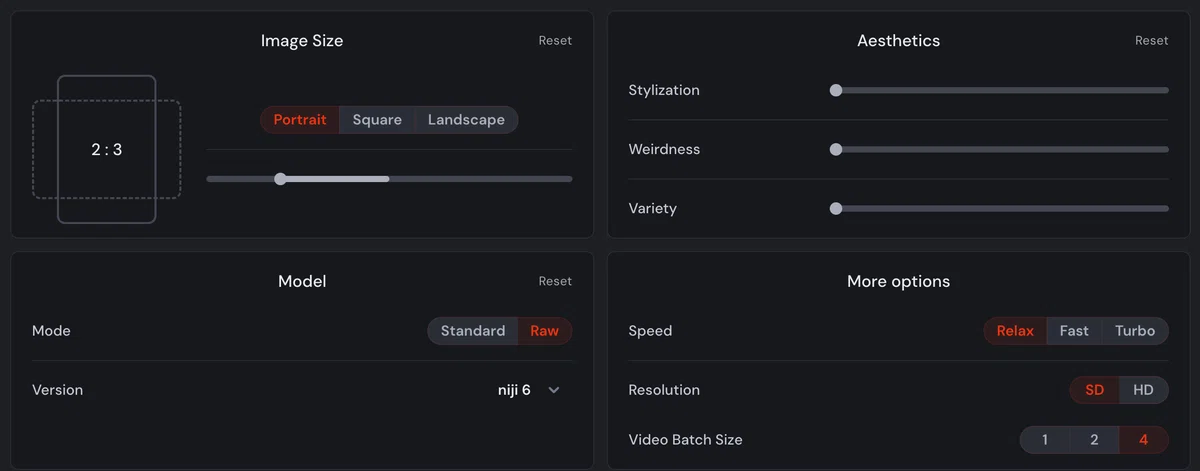Select Portrait image orientation
The width and height of the screenshot is (1200, 471).
coord(300,120)
